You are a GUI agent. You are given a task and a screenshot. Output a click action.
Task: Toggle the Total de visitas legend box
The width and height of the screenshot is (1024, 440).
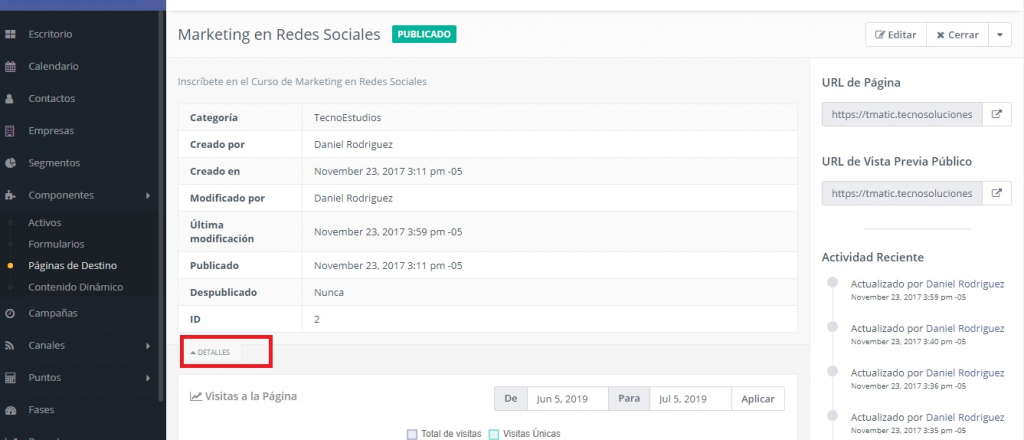coord(412,434)
